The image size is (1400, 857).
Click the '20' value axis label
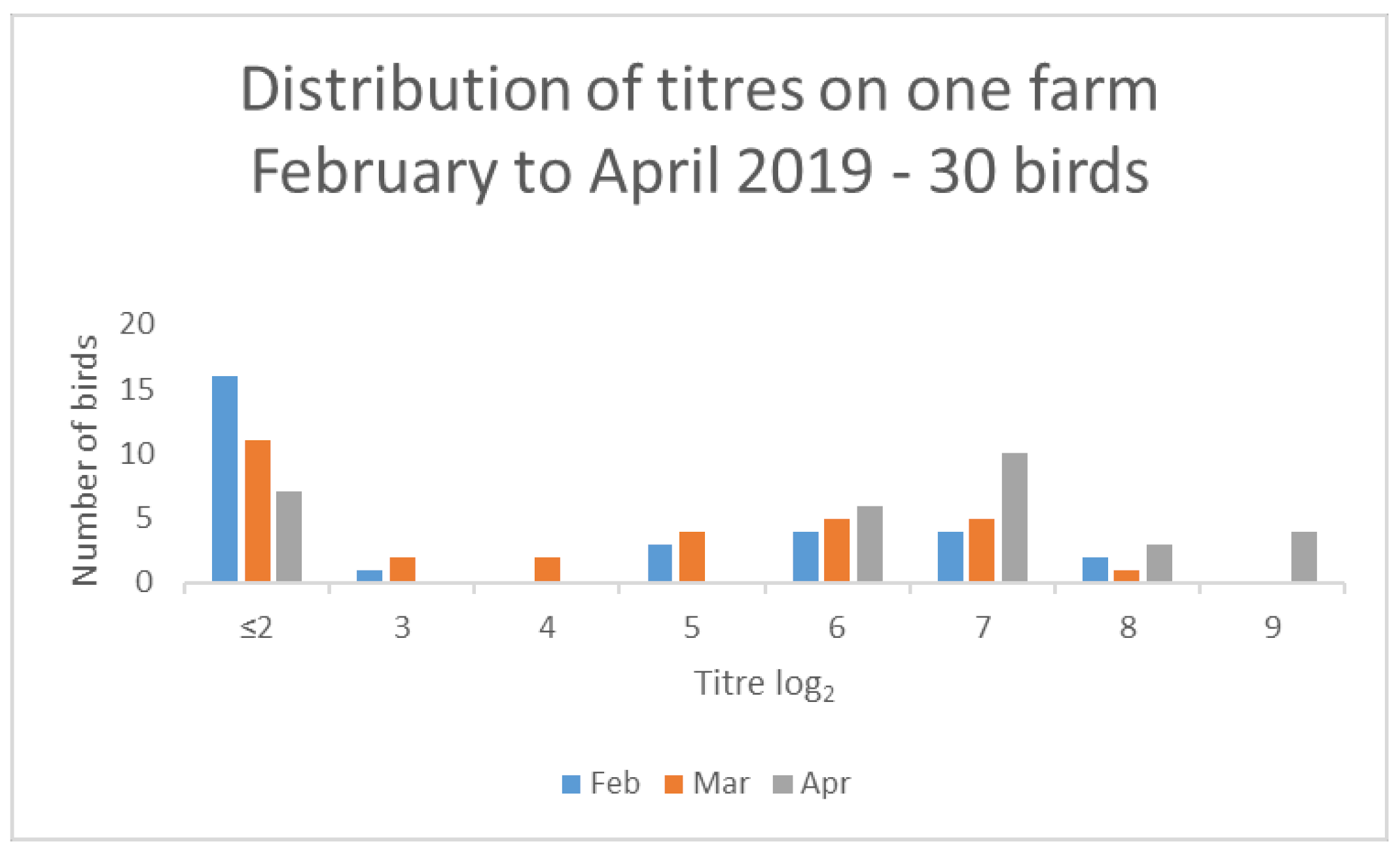137,323
